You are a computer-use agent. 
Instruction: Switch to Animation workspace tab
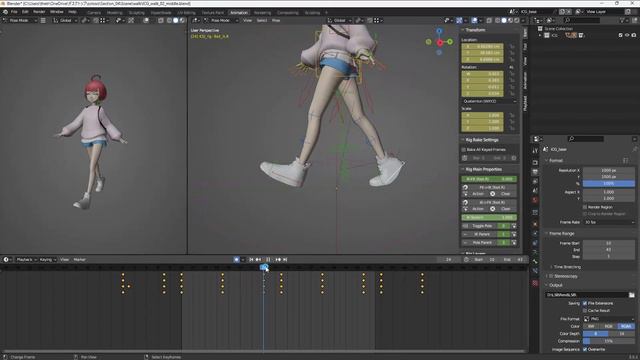pos(239,13)
